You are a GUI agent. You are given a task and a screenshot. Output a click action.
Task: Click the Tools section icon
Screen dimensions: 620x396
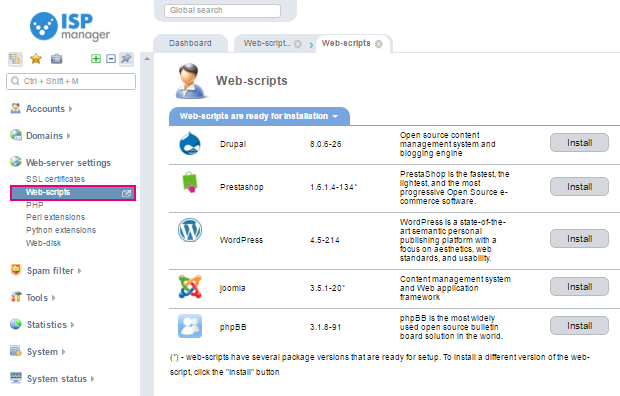[16, 297]
